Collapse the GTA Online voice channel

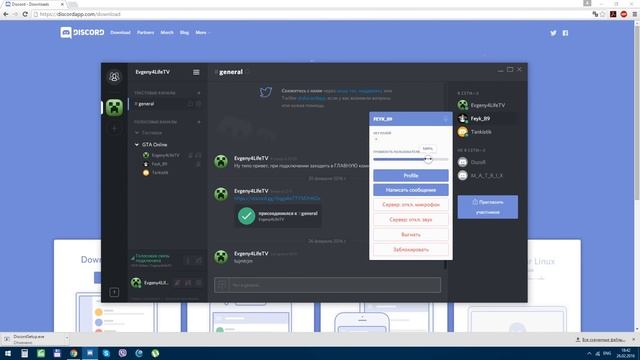tap(137, 144)
